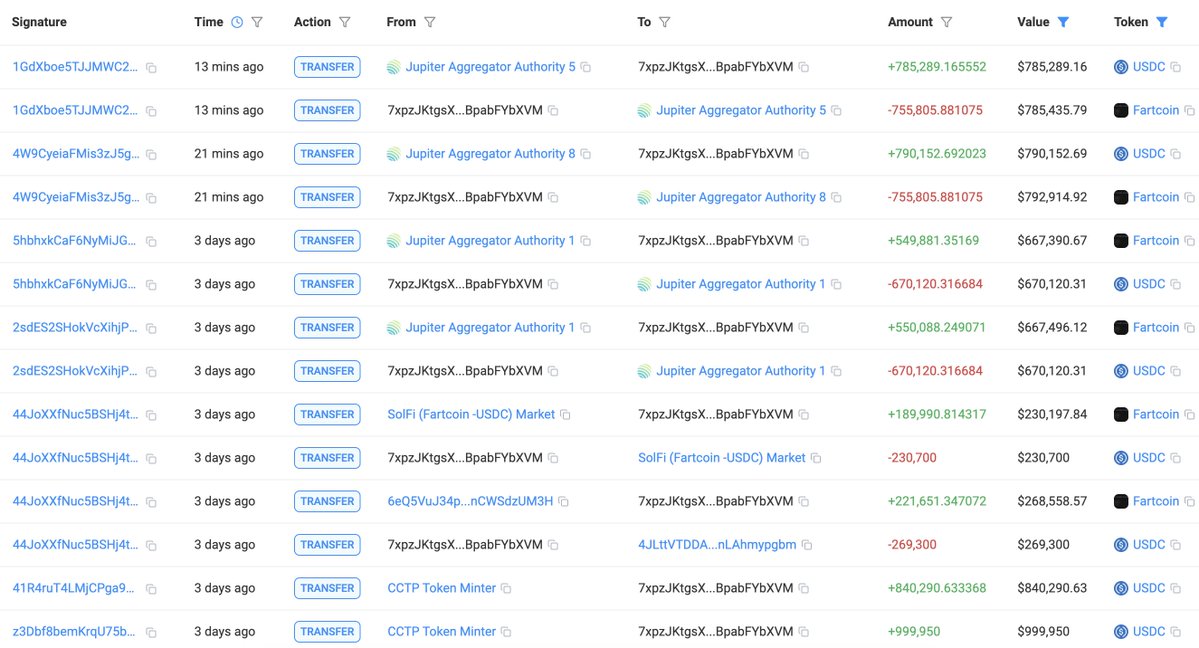Open the 6eQ5VuJ34p...nCWSdzUM3H account
This screenshot has height=648, width=1199.
470,501
